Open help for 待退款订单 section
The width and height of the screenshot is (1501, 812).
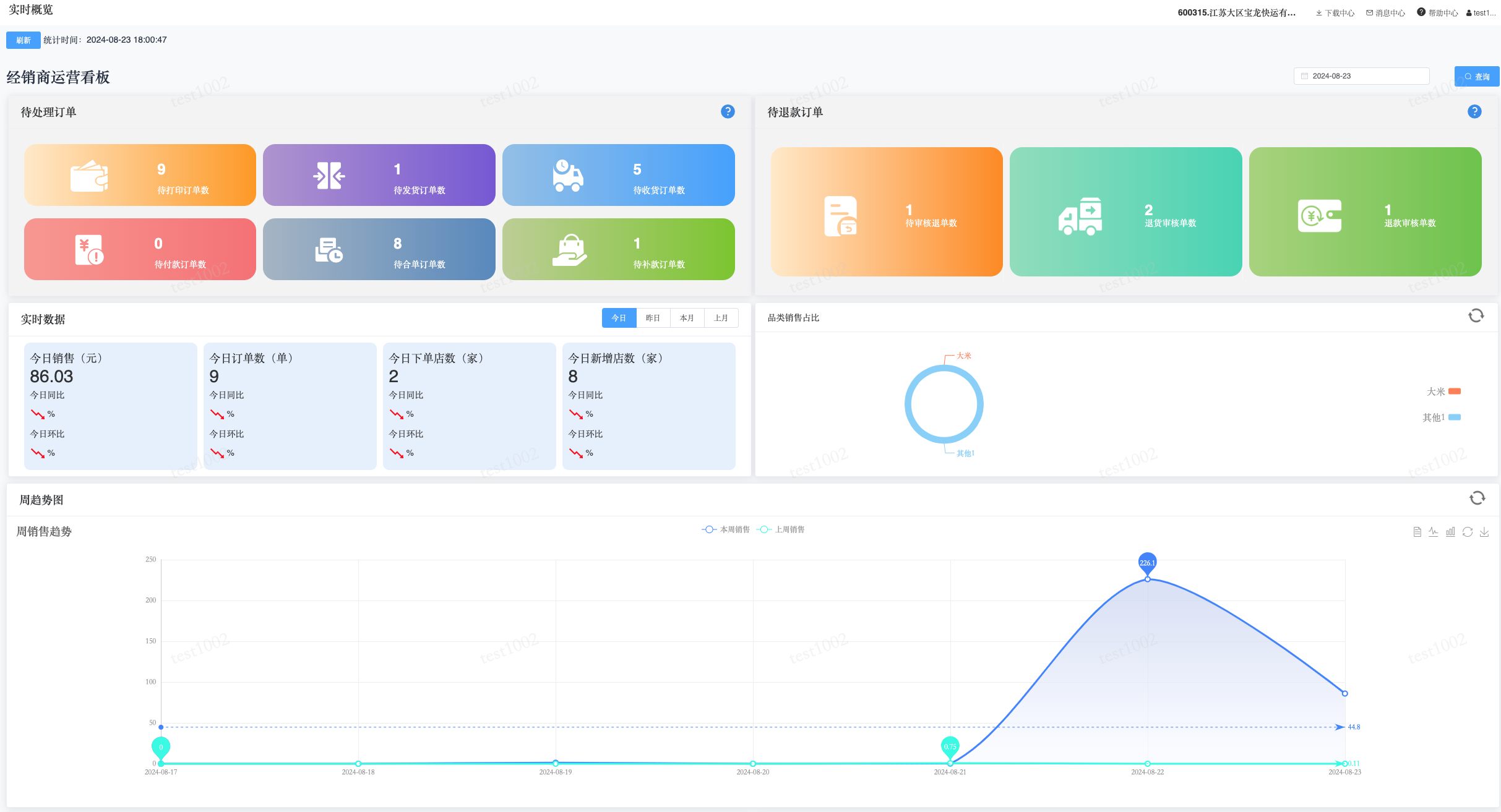coord(1474,111)
